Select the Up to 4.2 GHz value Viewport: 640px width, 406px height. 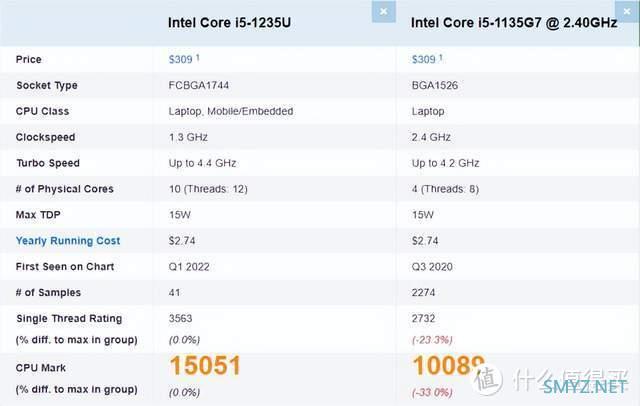(445, 163)
